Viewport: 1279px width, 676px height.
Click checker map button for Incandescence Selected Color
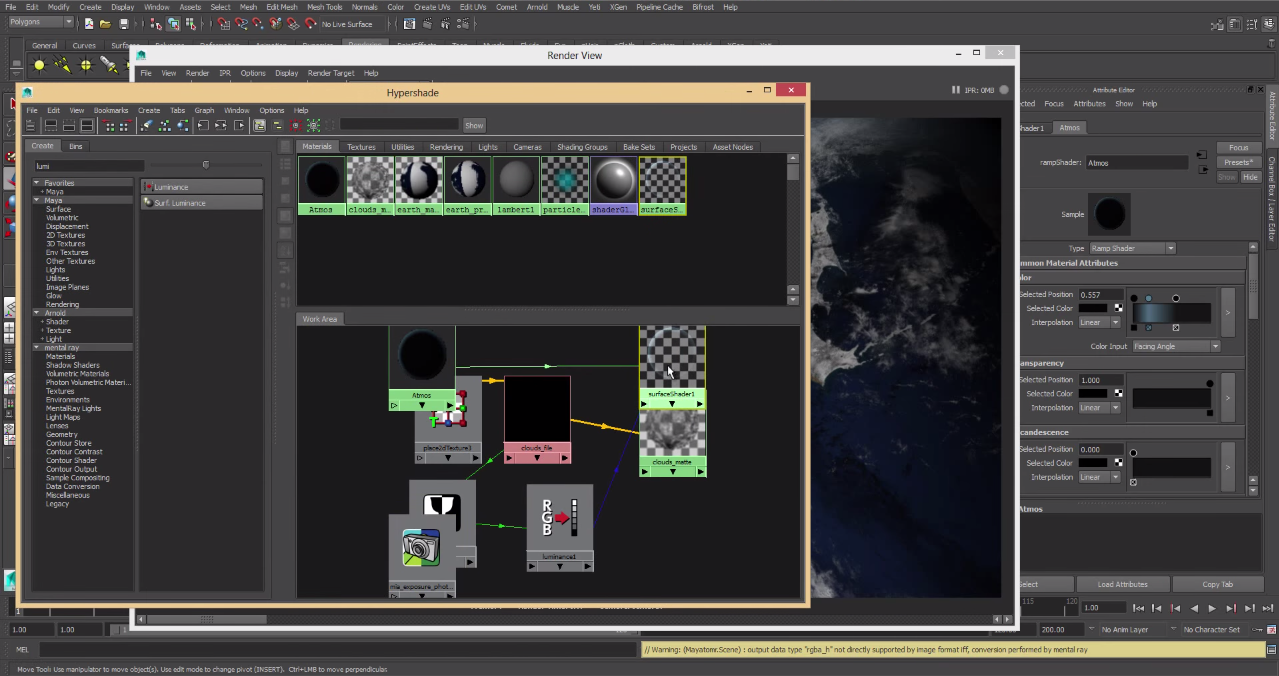[1118, 463]
